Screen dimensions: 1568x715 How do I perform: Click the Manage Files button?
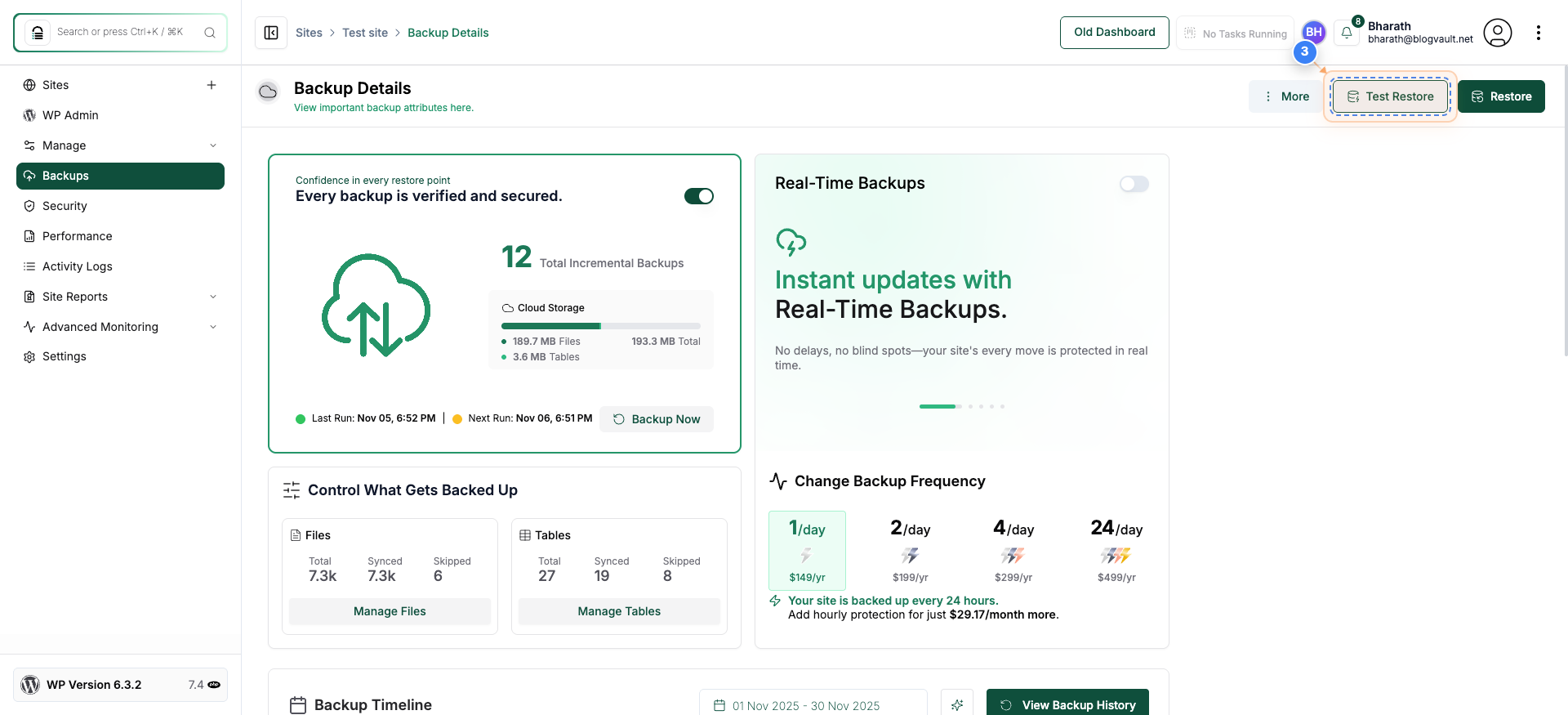click(x=390, y=611)
